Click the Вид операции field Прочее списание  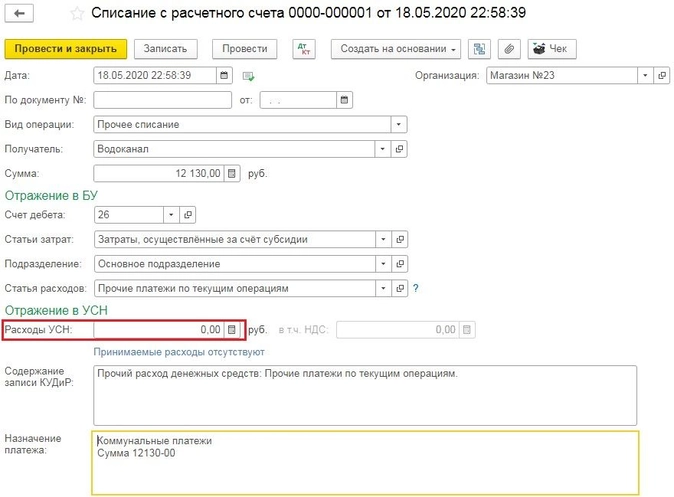coord(242,125)
